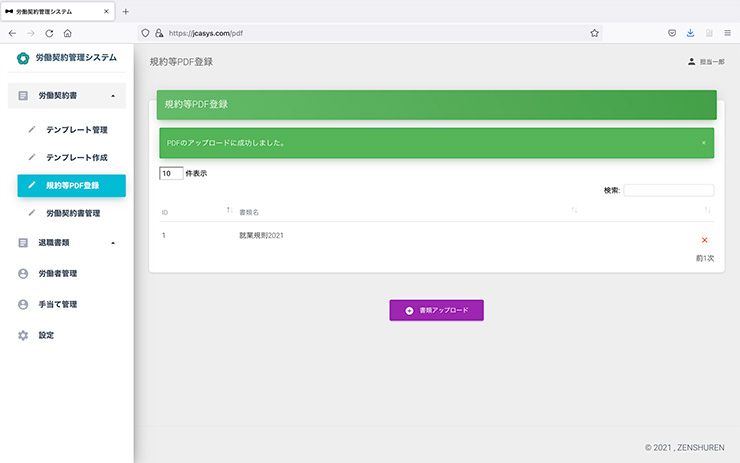Viewport: 740px width, 463px height.
Task: Expand the 退職書類 section arrow
Action: (x=113, y=243)
